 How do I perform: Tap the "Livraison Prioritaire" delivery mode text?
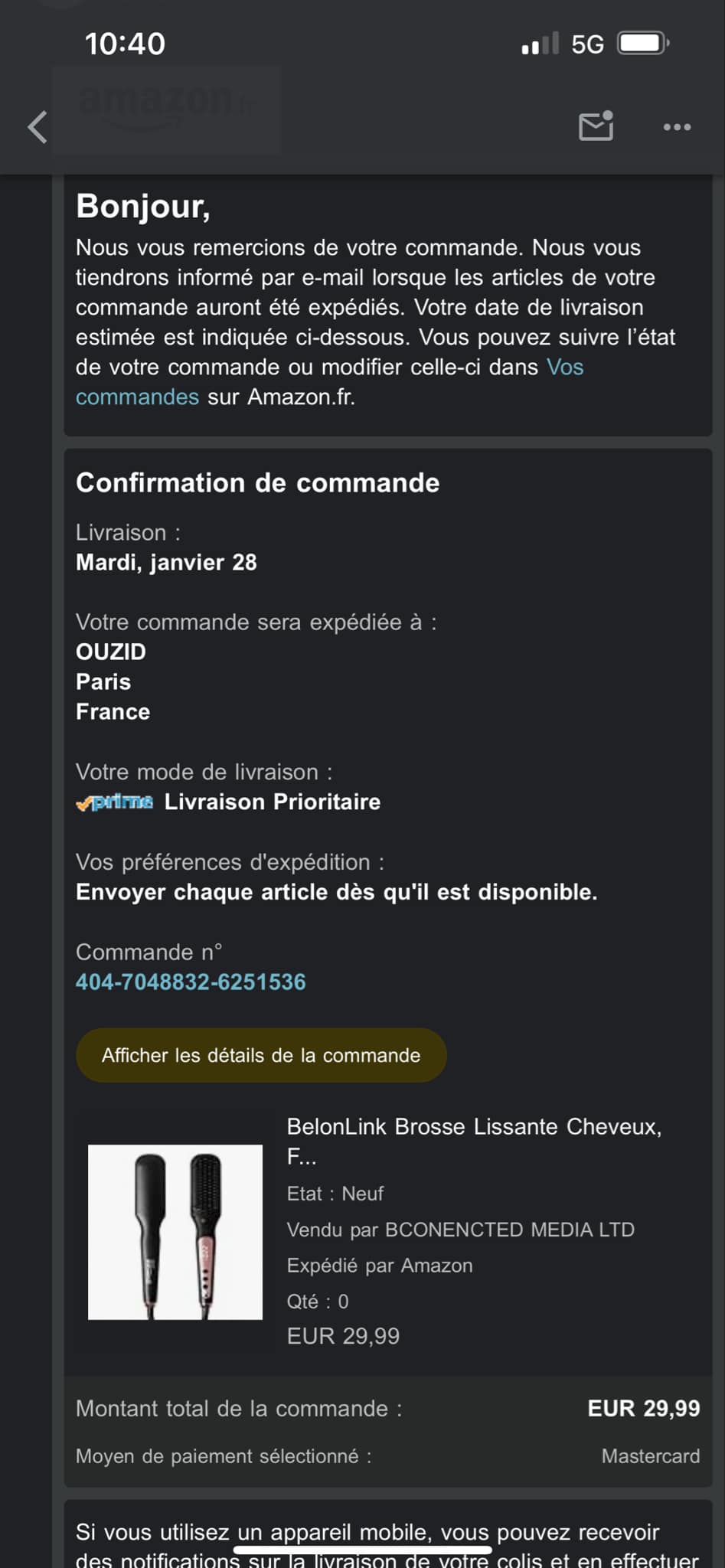click(272, 802)
